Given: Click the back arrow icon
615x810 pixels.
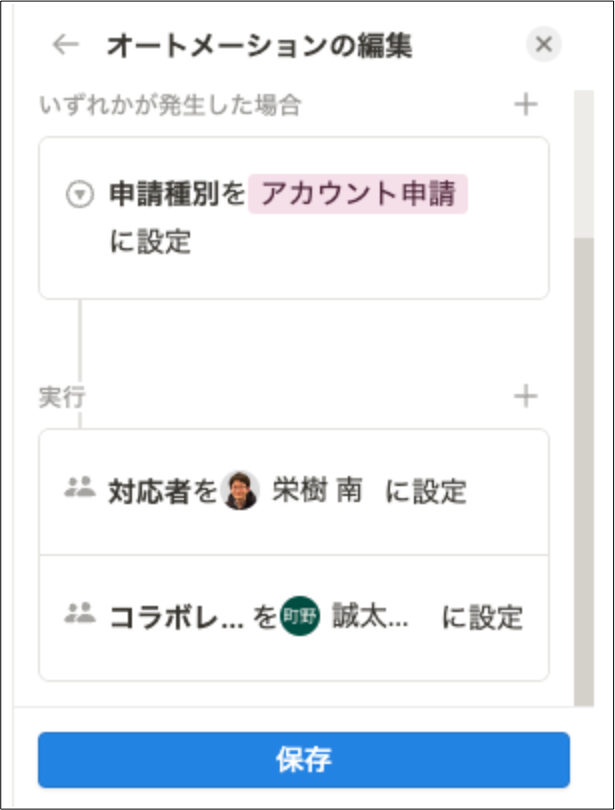Looking at the screenshot, I should pos(65,44).
